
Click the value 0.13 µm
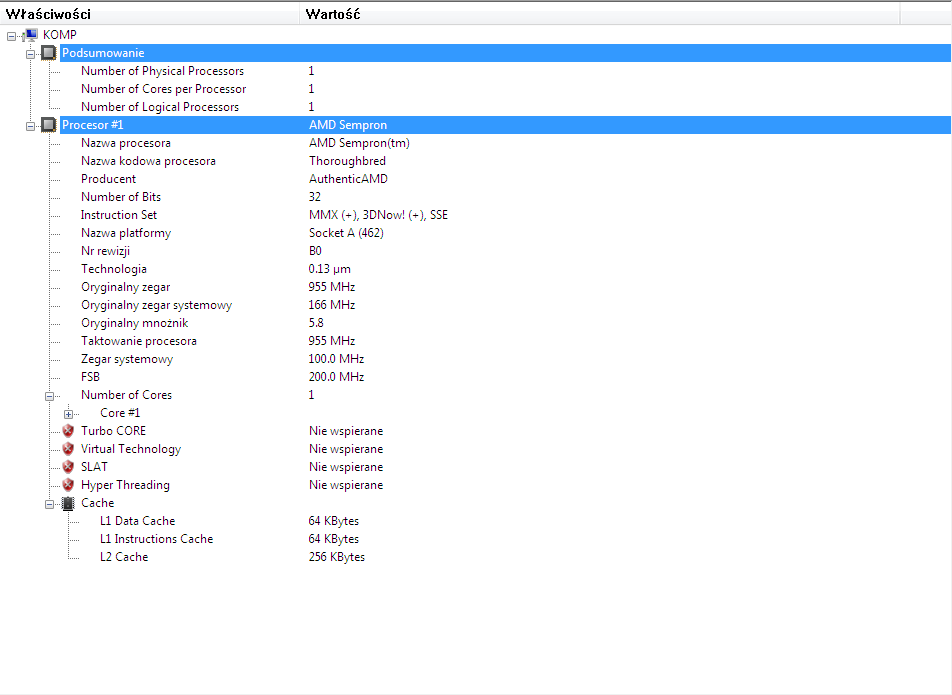(330, 269)
